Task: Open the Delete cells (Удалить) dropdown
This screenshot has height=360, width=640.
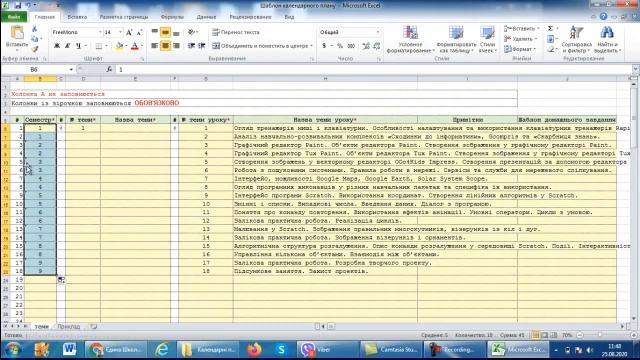Action: click(520, 39)
